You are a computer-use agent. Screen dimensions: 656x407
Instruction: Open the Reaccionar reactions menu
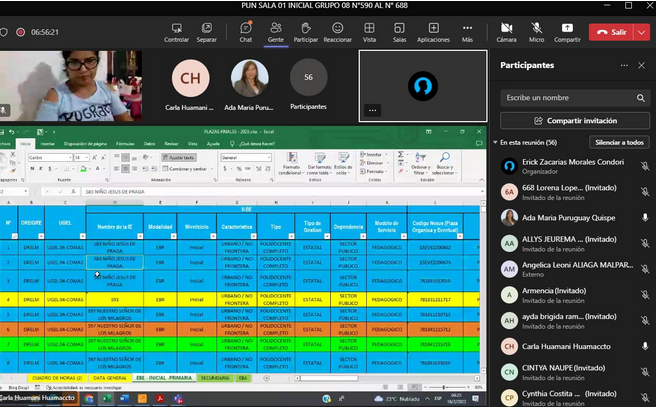pos(337,31)
